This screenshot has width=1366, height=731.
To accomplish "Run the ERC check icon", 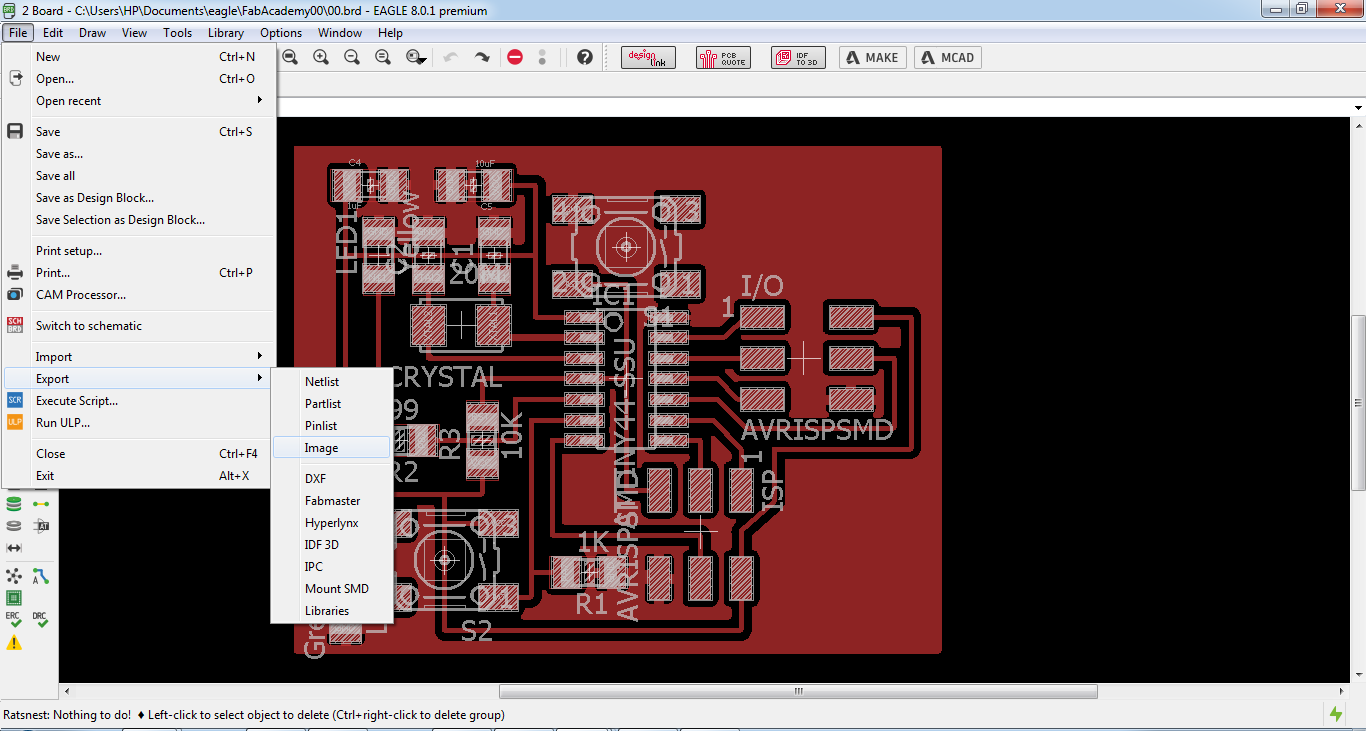I will (14, 620).
